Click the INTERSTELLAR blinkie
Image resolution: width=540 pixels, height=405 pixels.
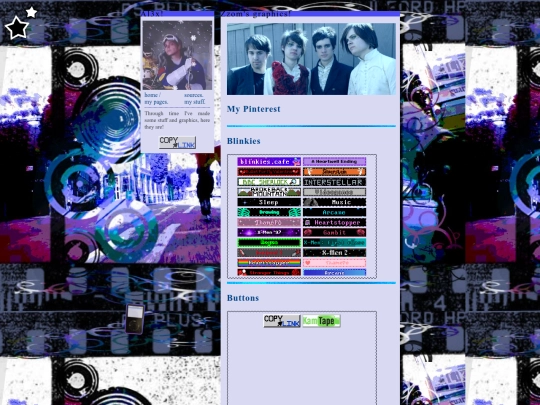pos(334,182)
